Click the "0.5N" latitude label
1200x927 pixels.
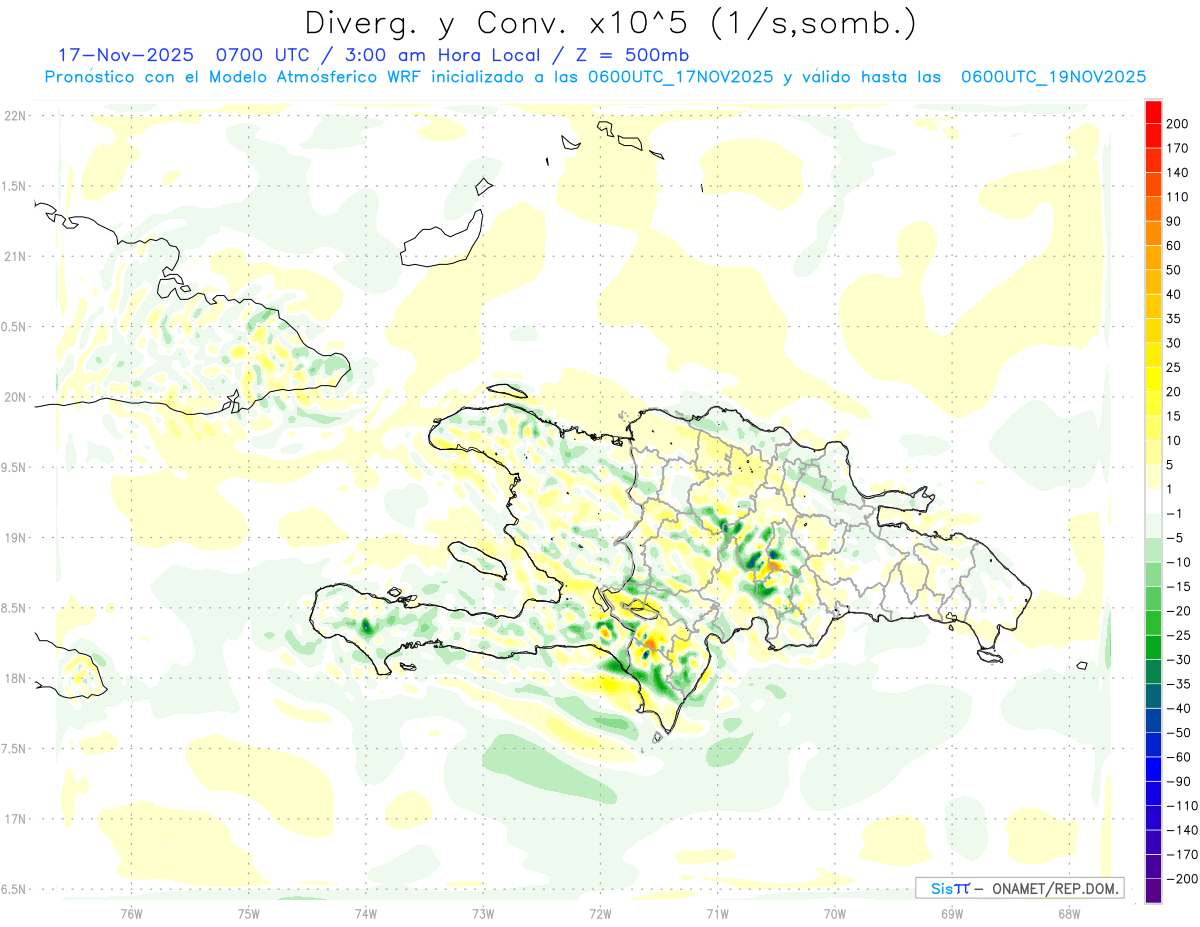click(x=14, y=327)
